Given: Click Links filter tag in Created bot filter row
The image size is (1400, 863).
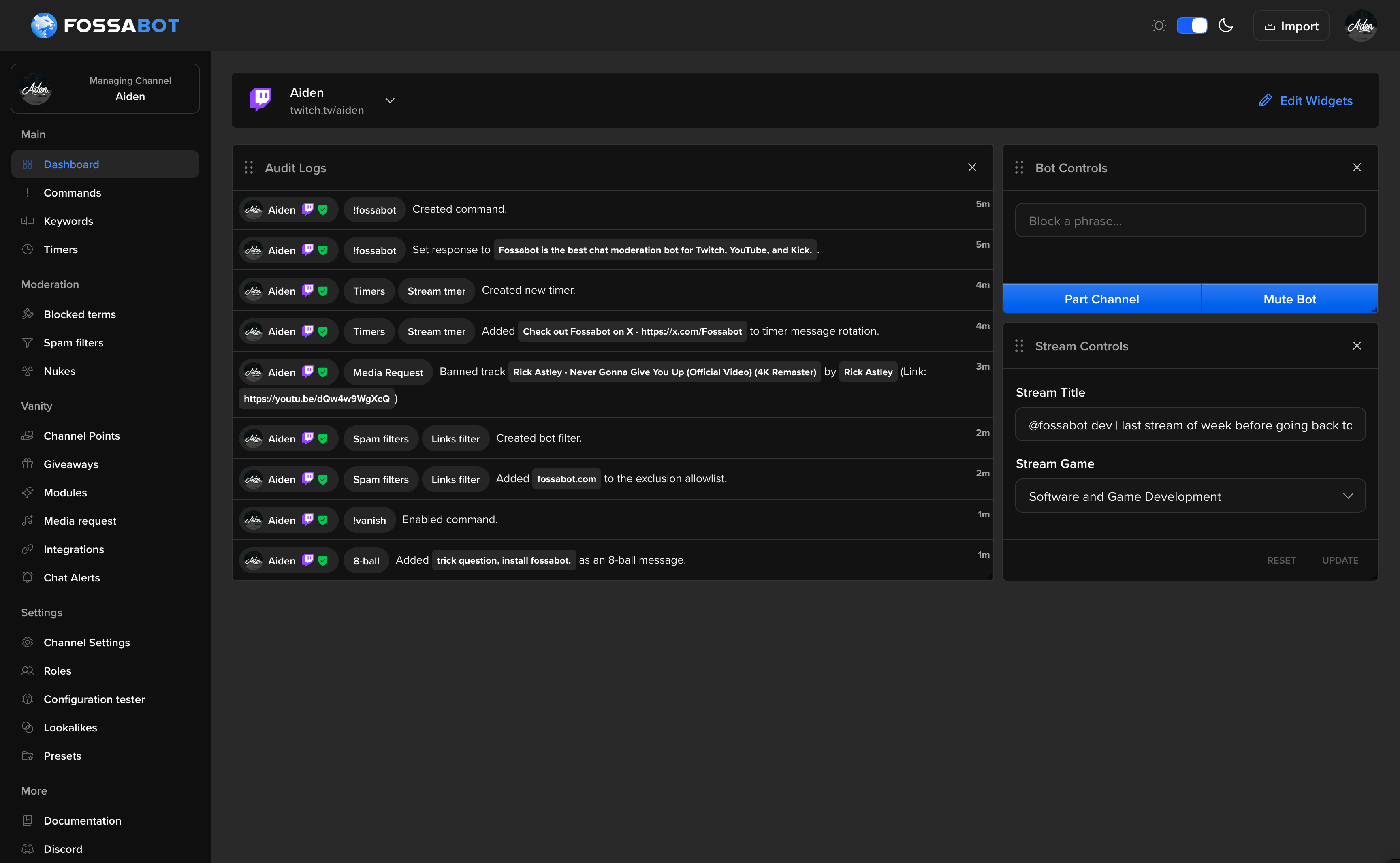Looking at the screenshot, I should [x=455, y=438].
